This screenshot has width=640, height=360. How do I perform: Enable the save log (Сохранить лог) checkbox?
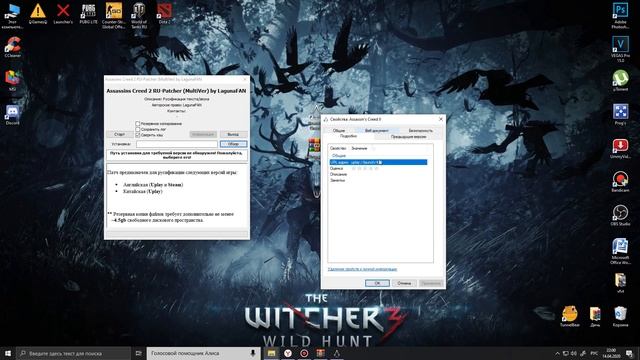click(138, 129)
